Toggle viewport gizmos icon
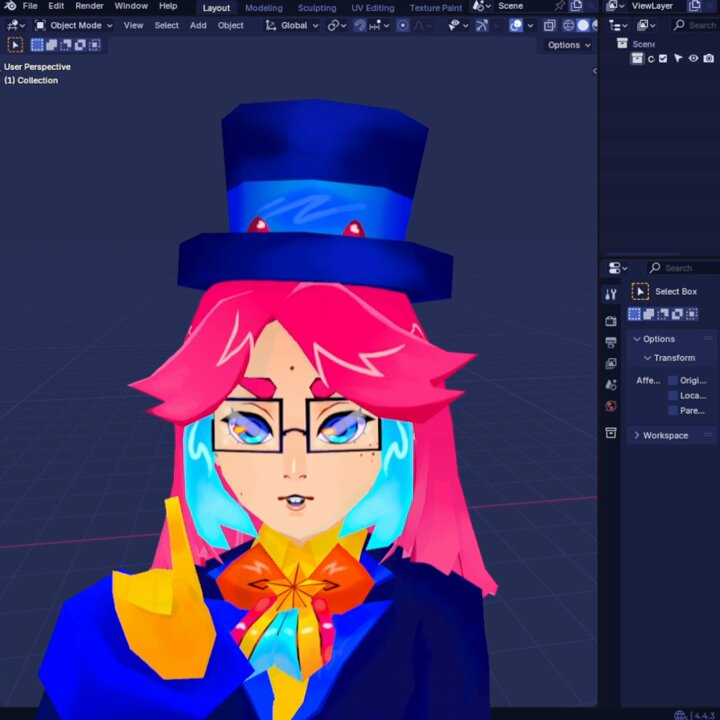720x720 pixels. (x=481, y=25)
